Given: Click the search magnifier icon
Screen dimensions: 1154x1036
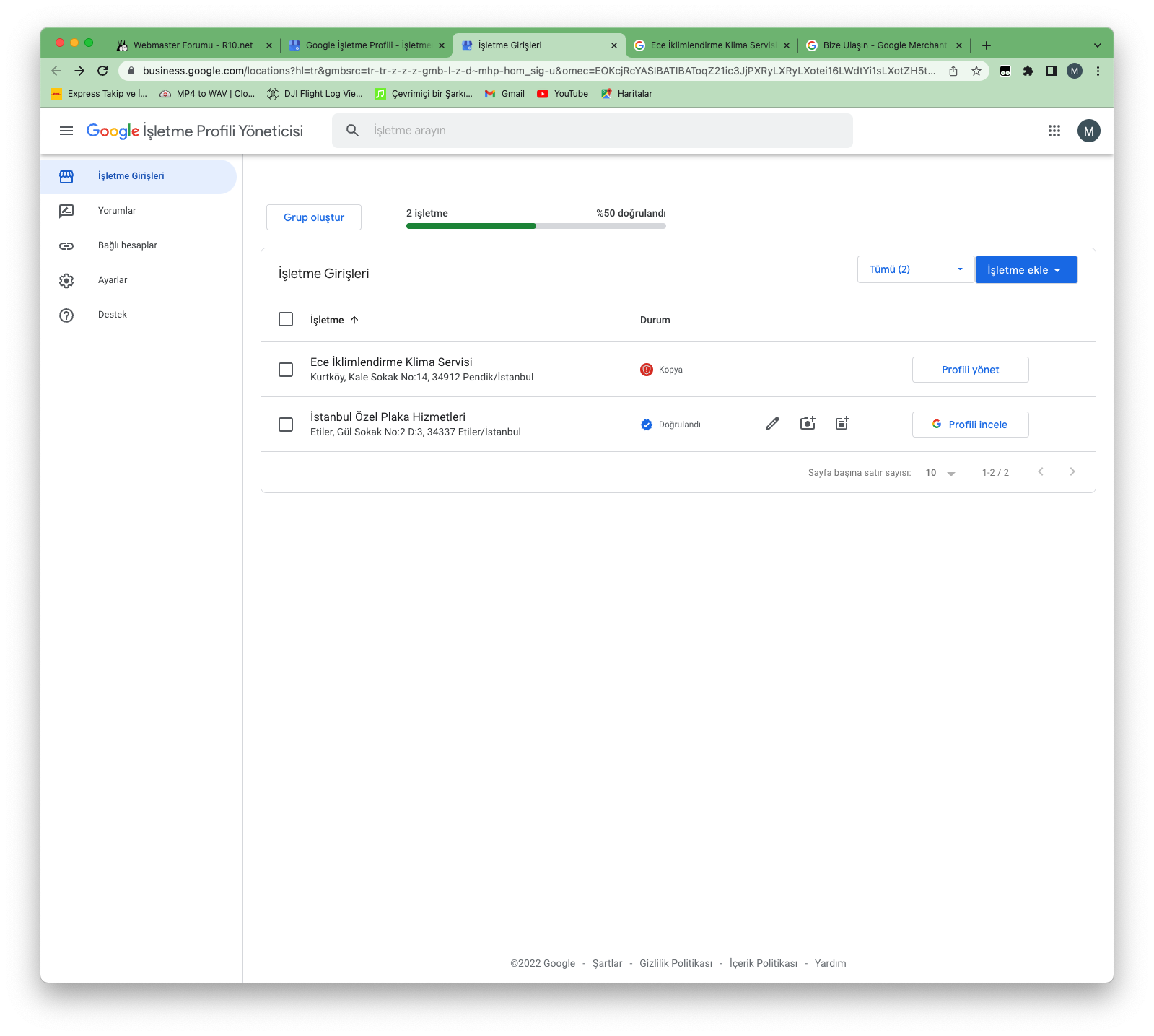Looking at the screenshot, I should 352,131.
